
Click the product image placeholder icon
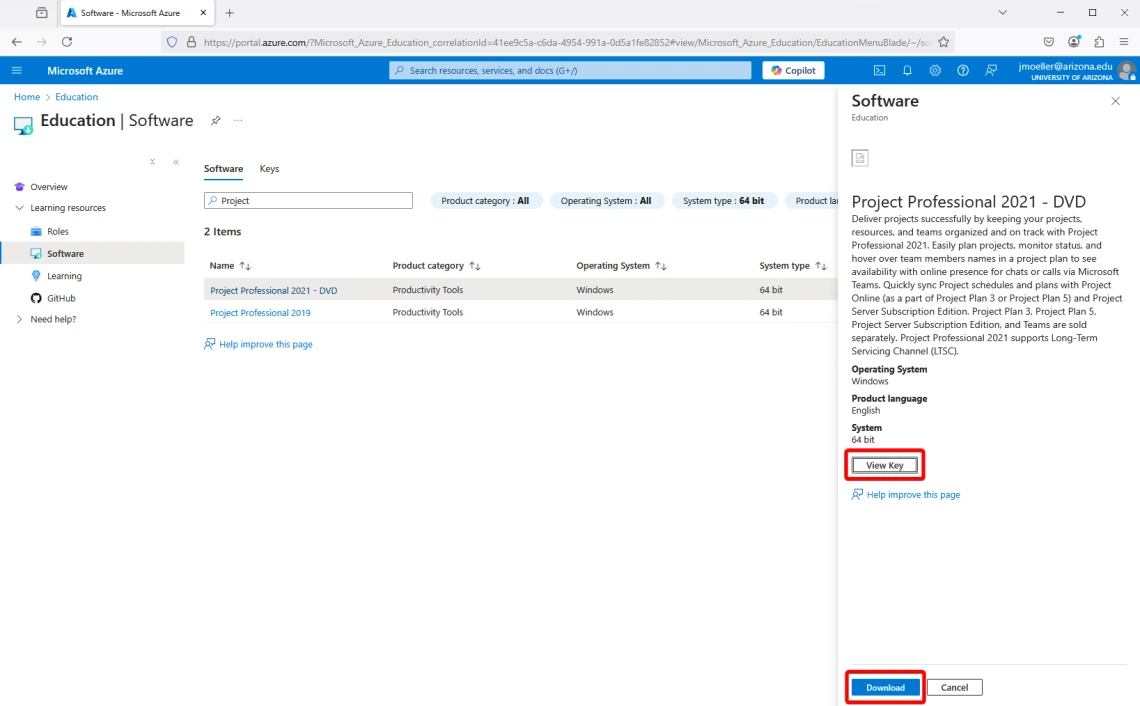(860, 158)
